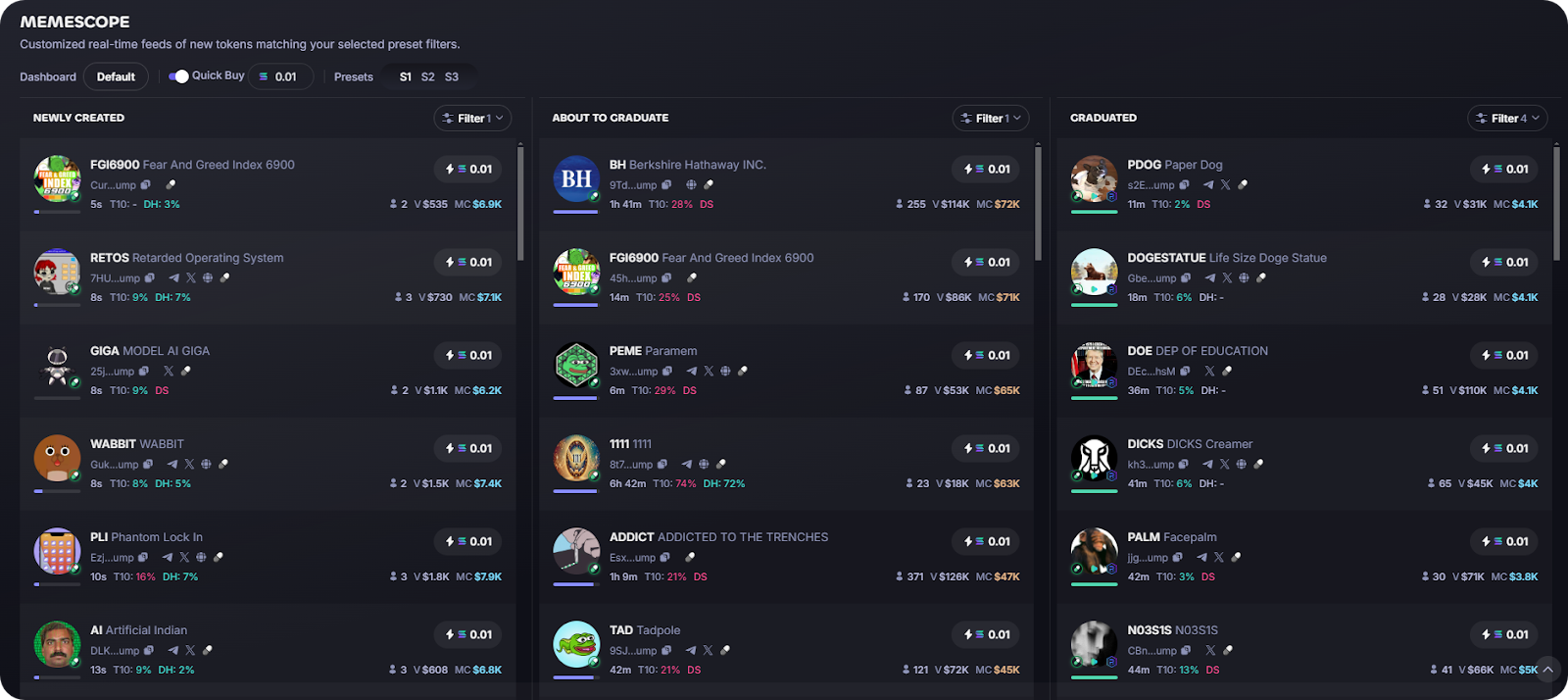Click the Quick Buy amount field
Viewport: 1568px width, 700px height.
pyautogui.click(x=280, y=76)
